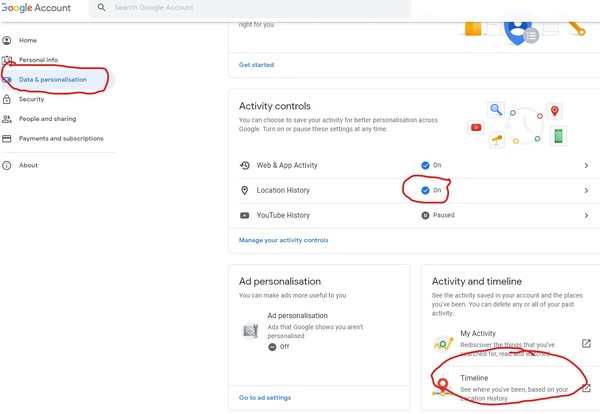600x414 pixels.
Task: Click the Get started link
Action: tap(256, 65)
